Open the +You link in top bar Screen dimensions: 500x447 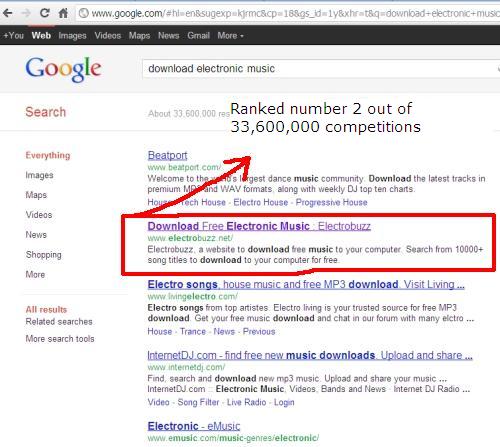point(13,35)
